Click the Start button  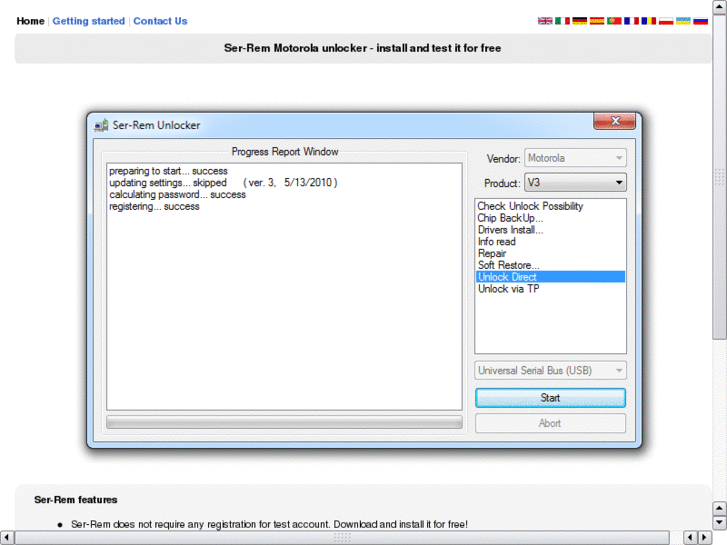(x=550, y=398)
